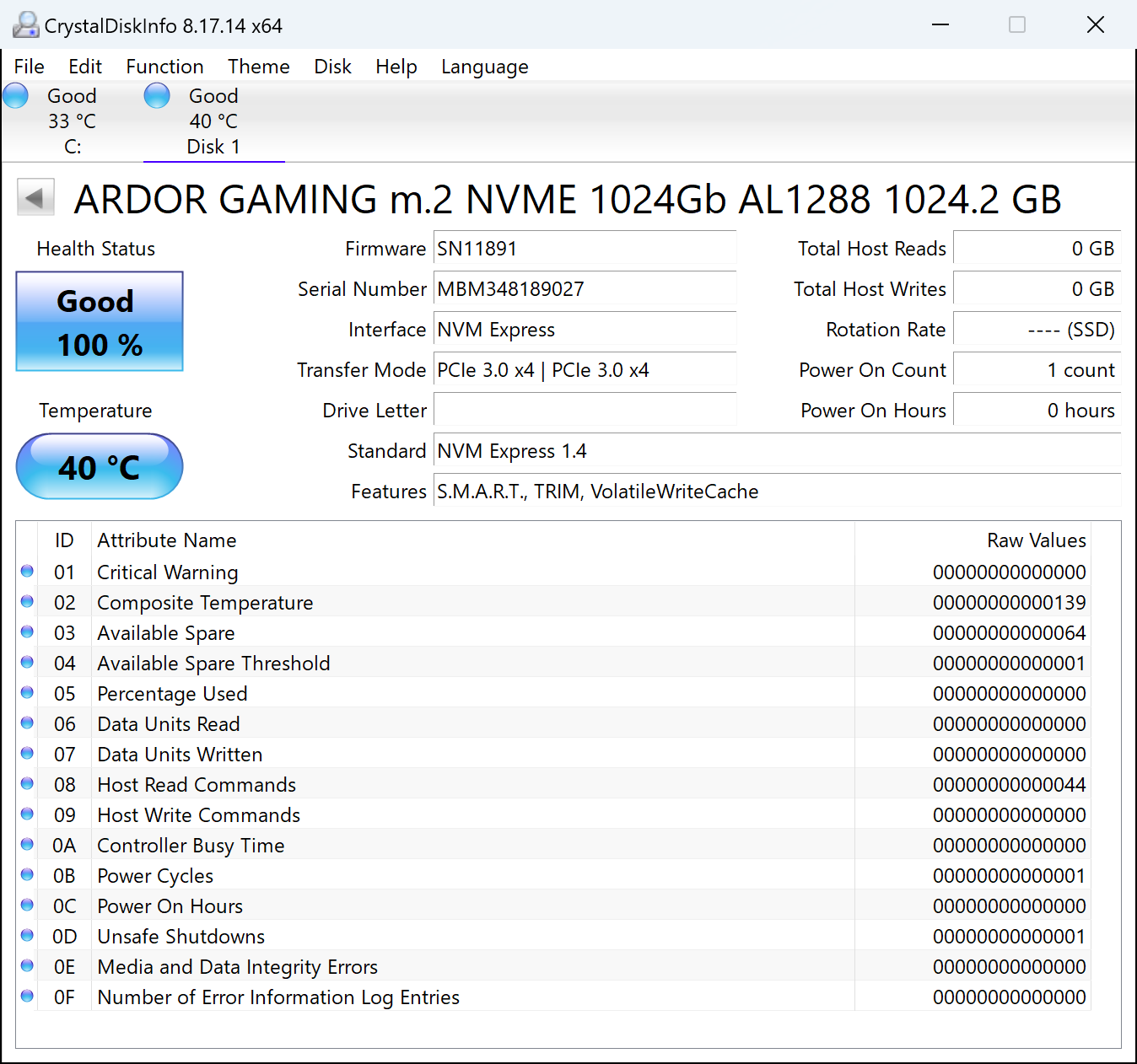Click the empty Drive Letter field
The height and width of the screenshot is (1064, 1137).
(585, 411)
